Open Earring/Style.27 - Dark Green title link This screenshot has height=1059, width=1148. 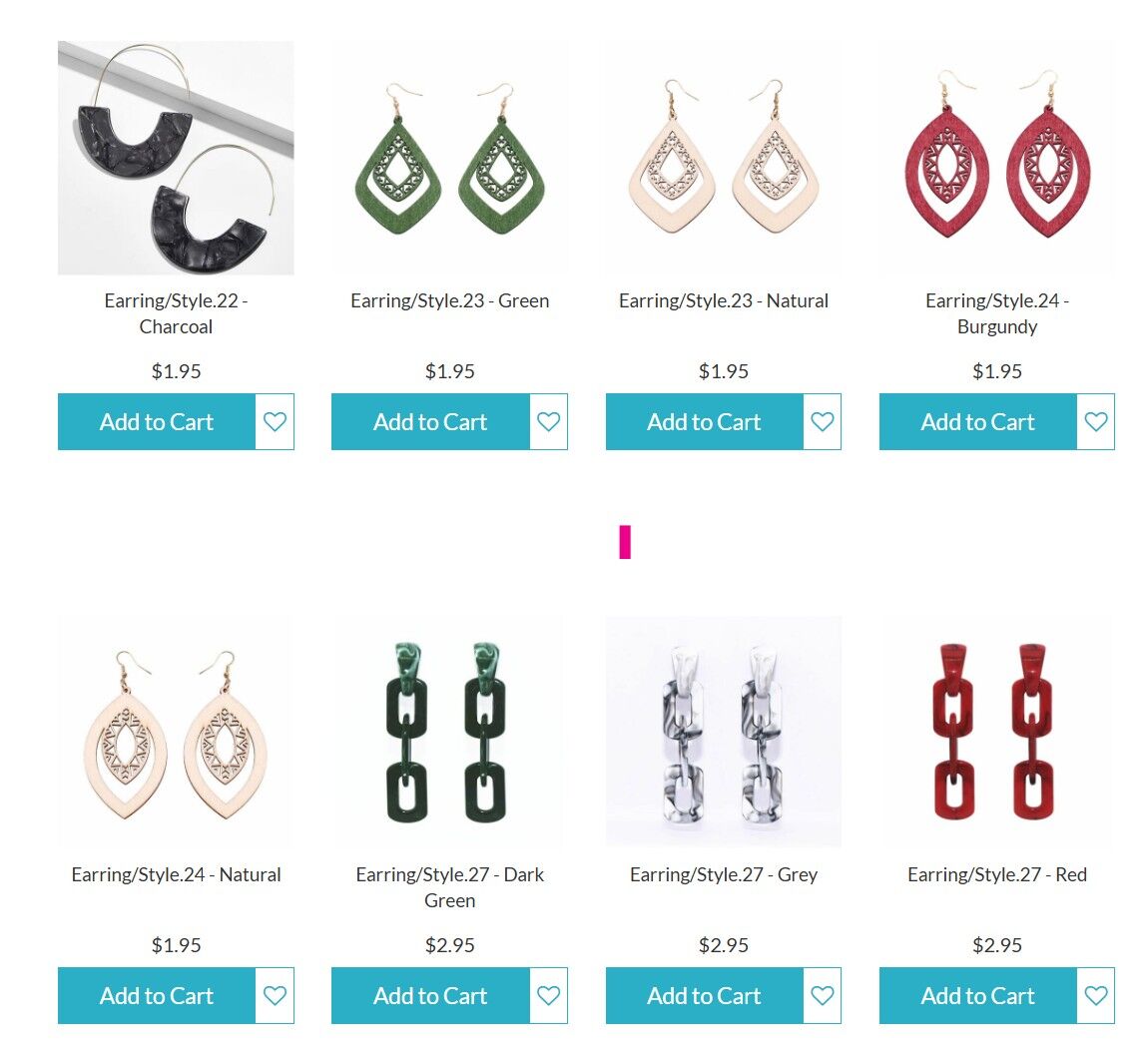click(449, 887)
